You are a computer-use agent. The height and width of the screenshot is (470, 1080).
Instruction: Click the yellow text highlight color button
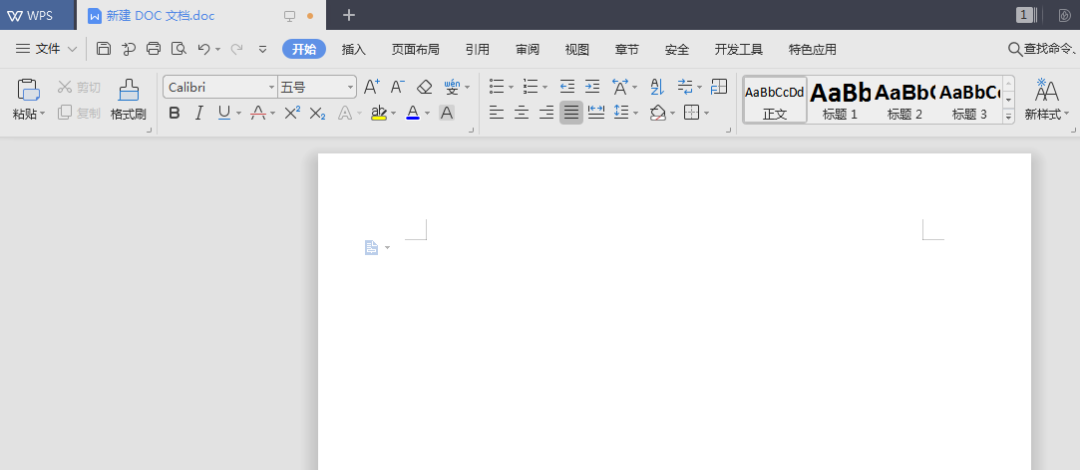(x=378, y=113)
